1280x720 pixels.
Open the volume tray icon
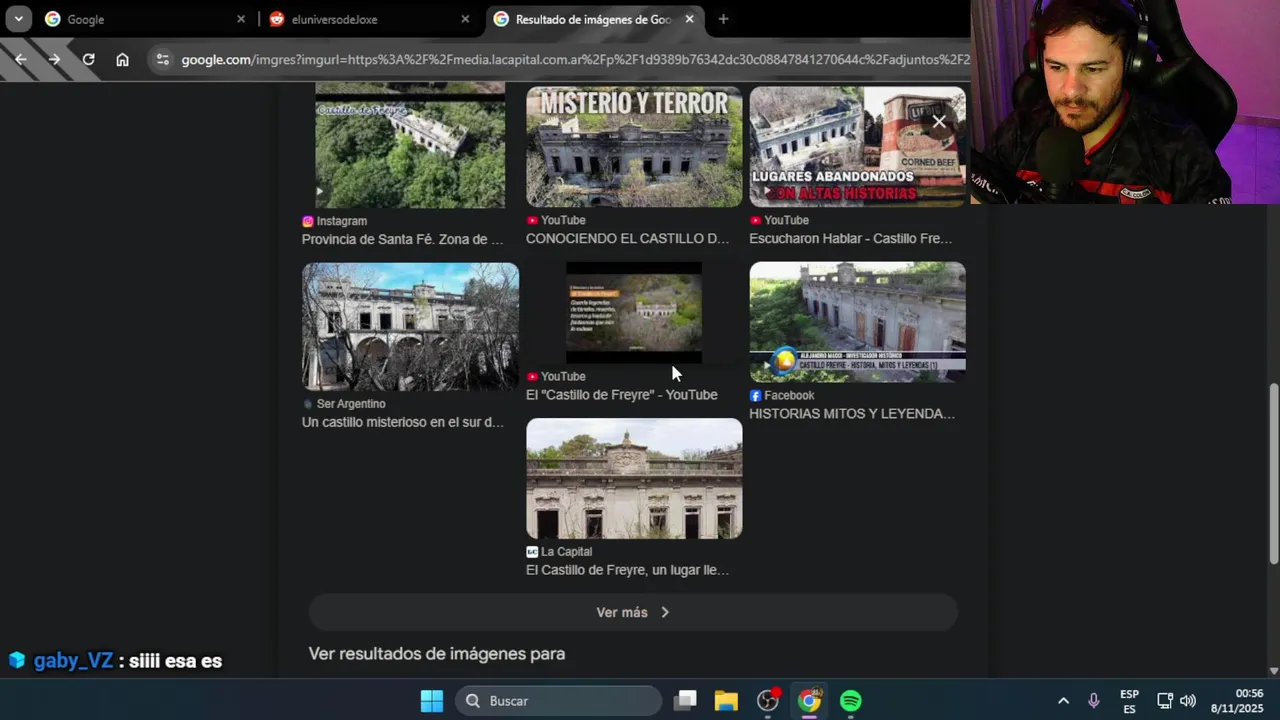pos(1188,701)
